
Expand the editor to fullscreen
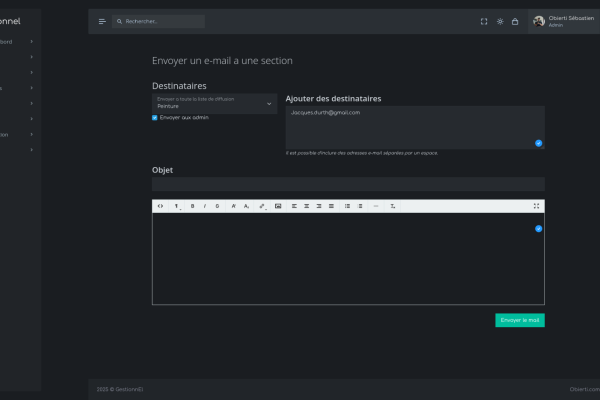537,206
